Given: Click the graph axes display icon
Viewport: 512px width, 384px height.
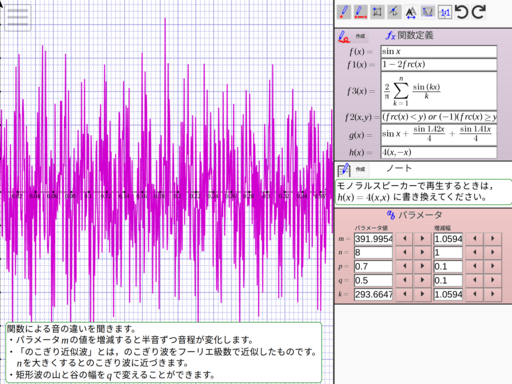Looking at the screenshot, I should click(x=428, y=12).
